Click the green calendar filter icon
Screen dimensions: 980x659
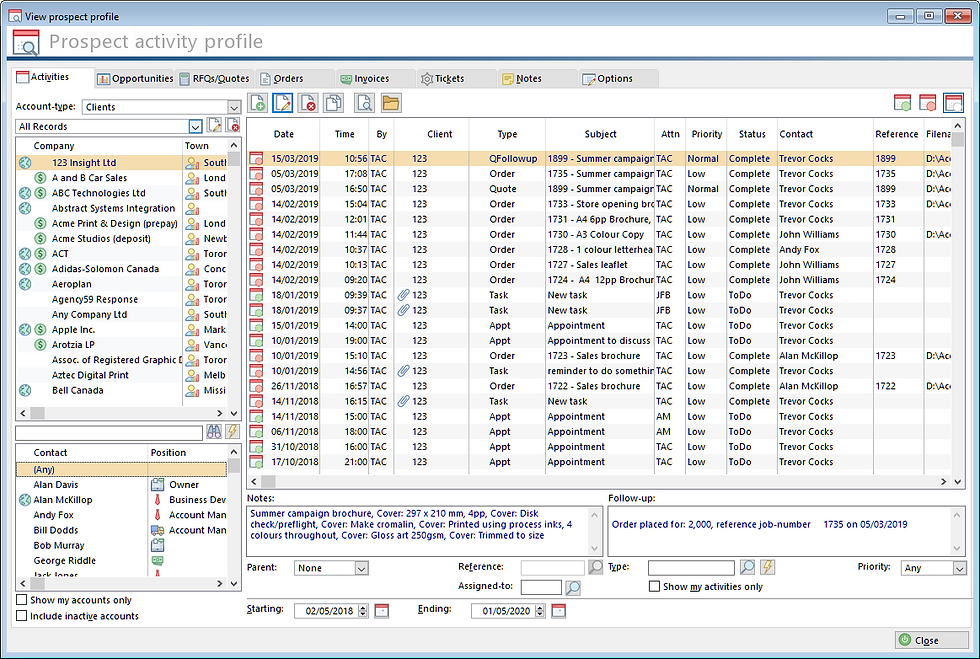point(903,102)
